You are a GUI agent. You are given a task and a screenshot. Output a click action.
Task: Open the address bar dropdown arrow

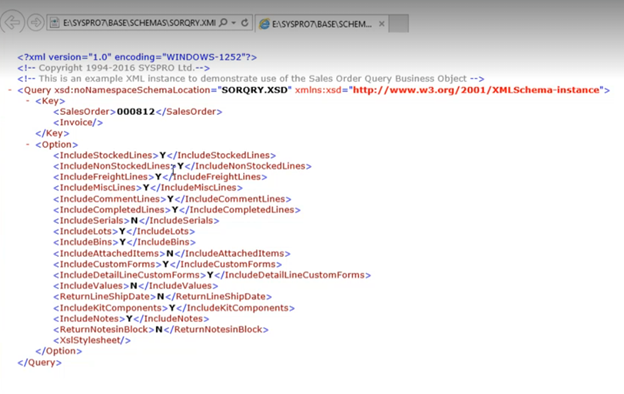(x=234, y=23)
